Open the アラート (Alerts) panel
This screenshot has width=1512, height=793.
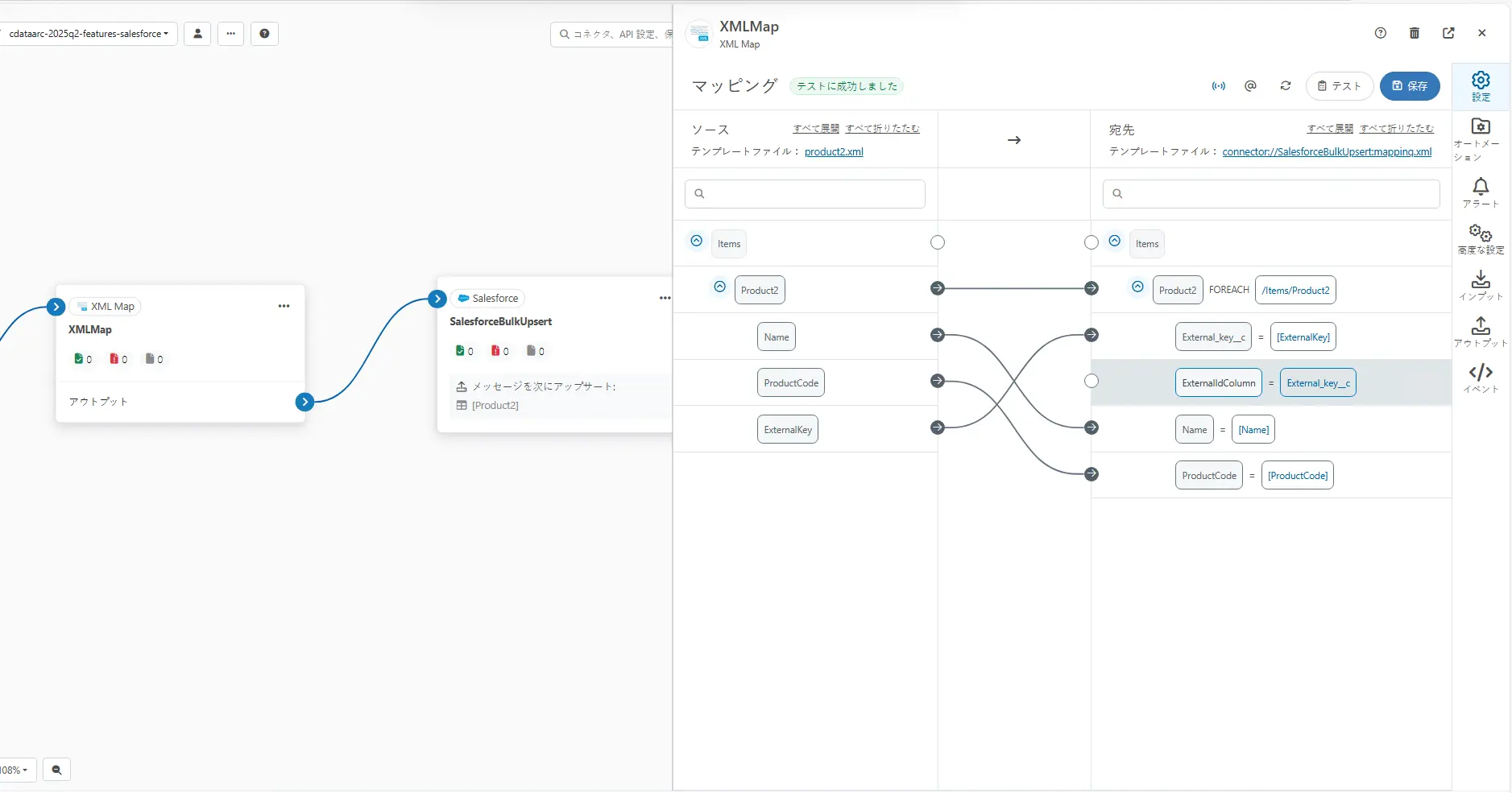1481,191
